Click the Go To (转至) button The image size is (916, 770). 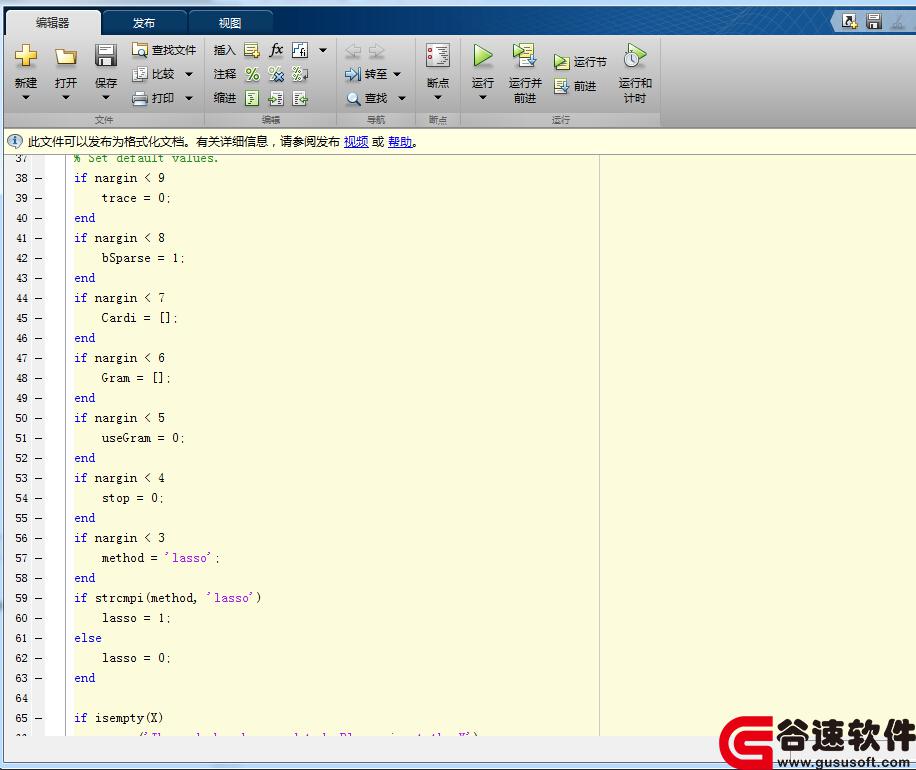click(x=366, y=74)
